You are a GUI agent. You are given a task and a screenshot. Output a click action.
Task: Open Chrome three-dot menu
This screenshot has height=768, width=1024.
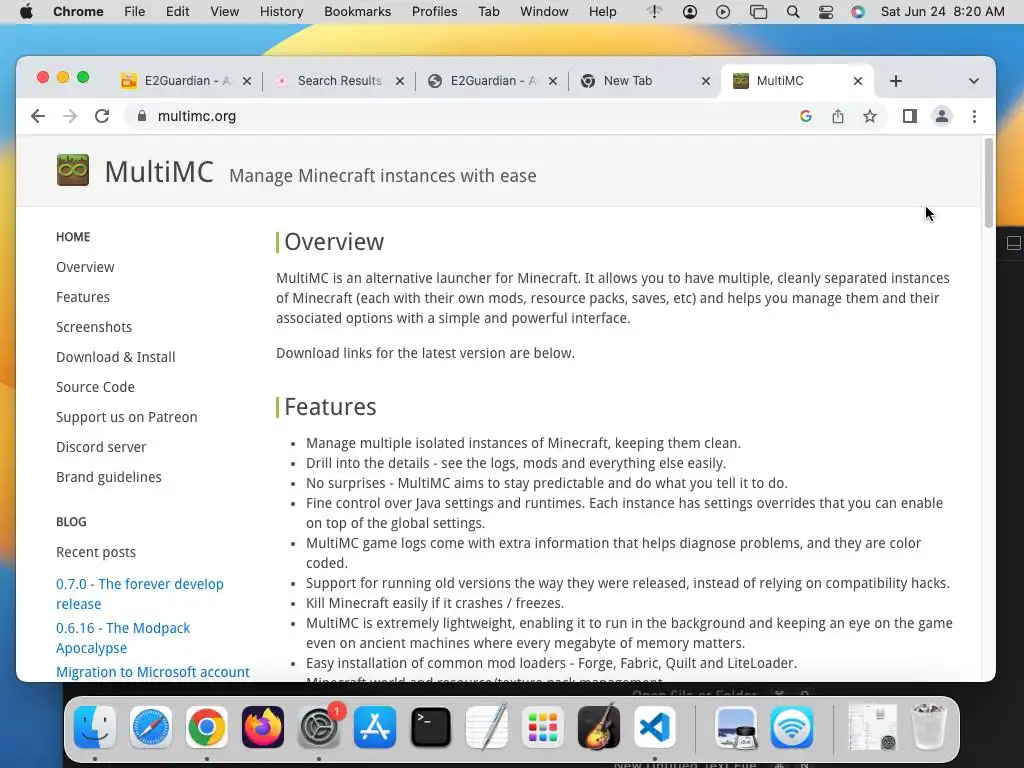click(974, 116)
